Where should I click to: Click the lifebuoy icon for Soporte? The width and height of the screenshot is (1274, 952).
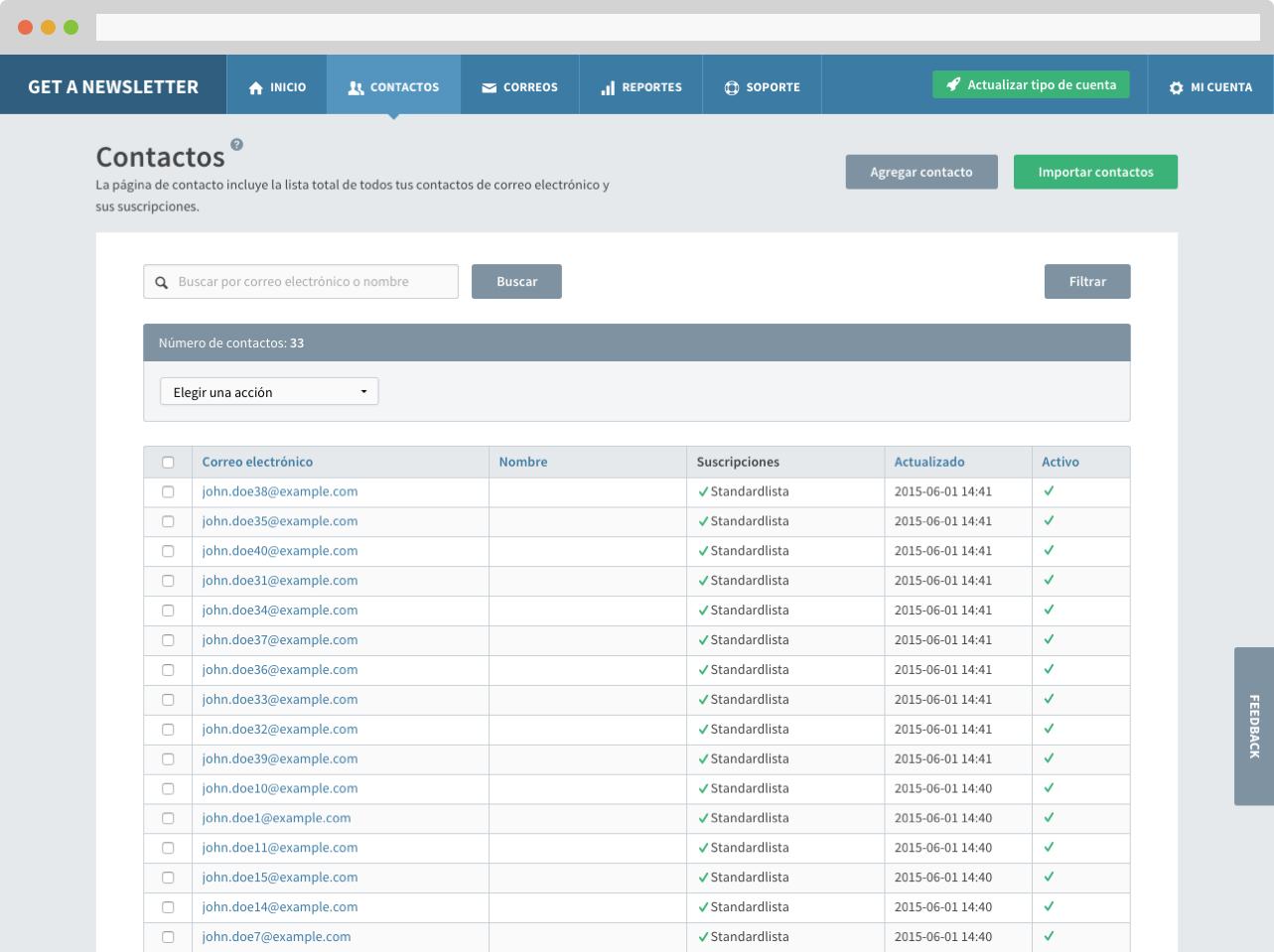tap(732, 87)
